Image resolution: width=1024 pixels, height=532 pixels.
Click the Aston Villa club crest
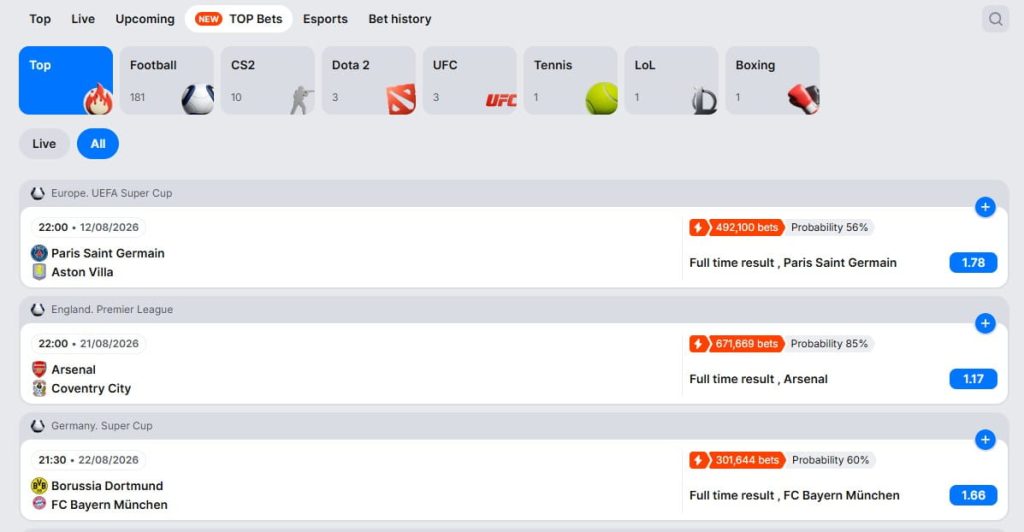[39, 272]
